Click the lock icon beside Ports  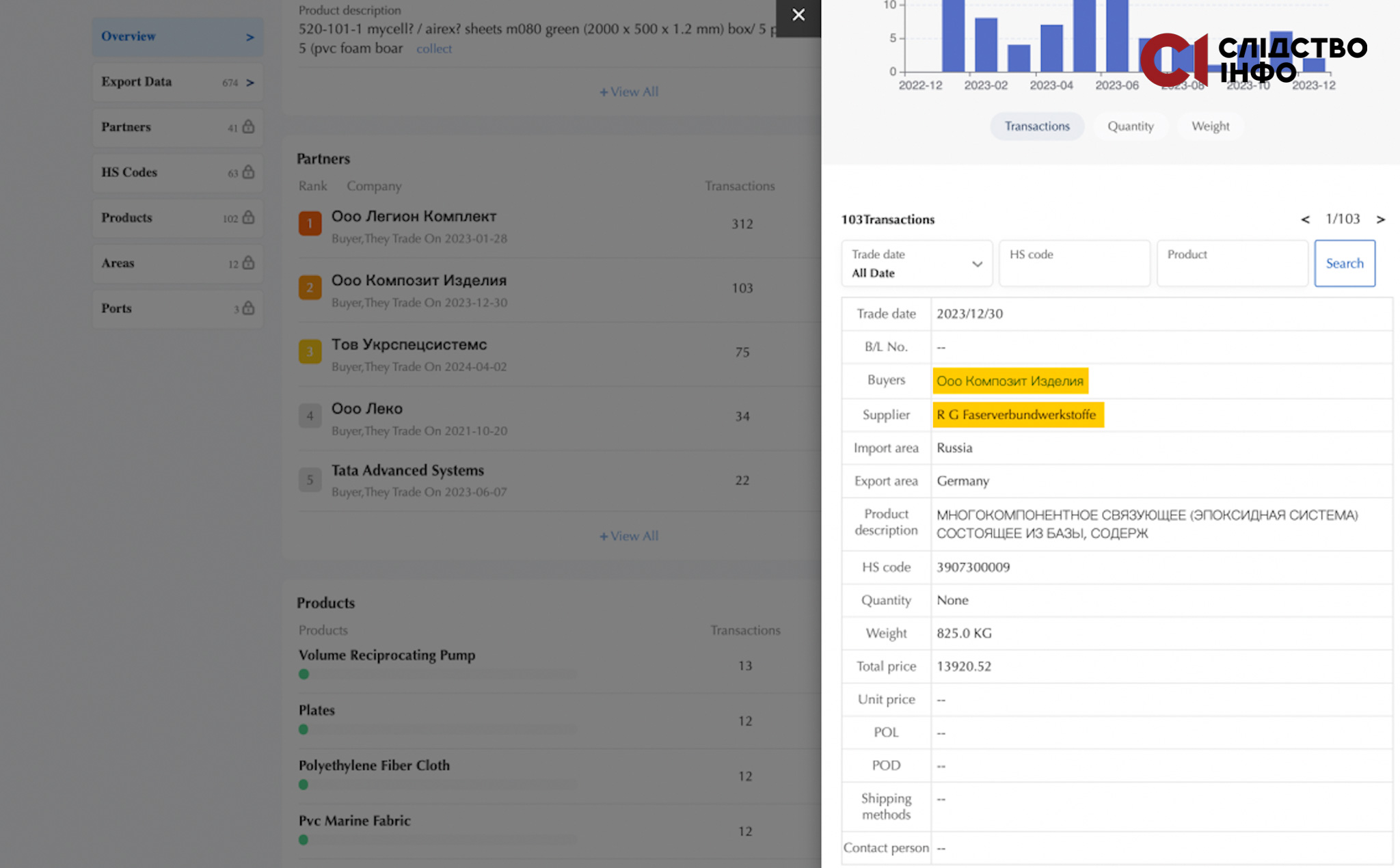pos(248,308)
